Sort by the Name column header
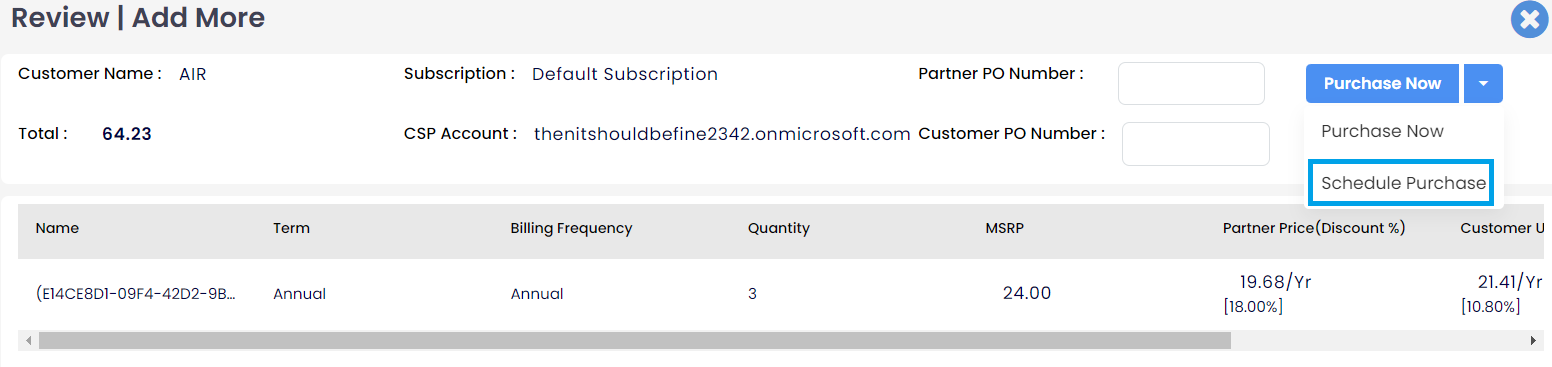Screen dimensions: 1552x367 coord(57,228)
